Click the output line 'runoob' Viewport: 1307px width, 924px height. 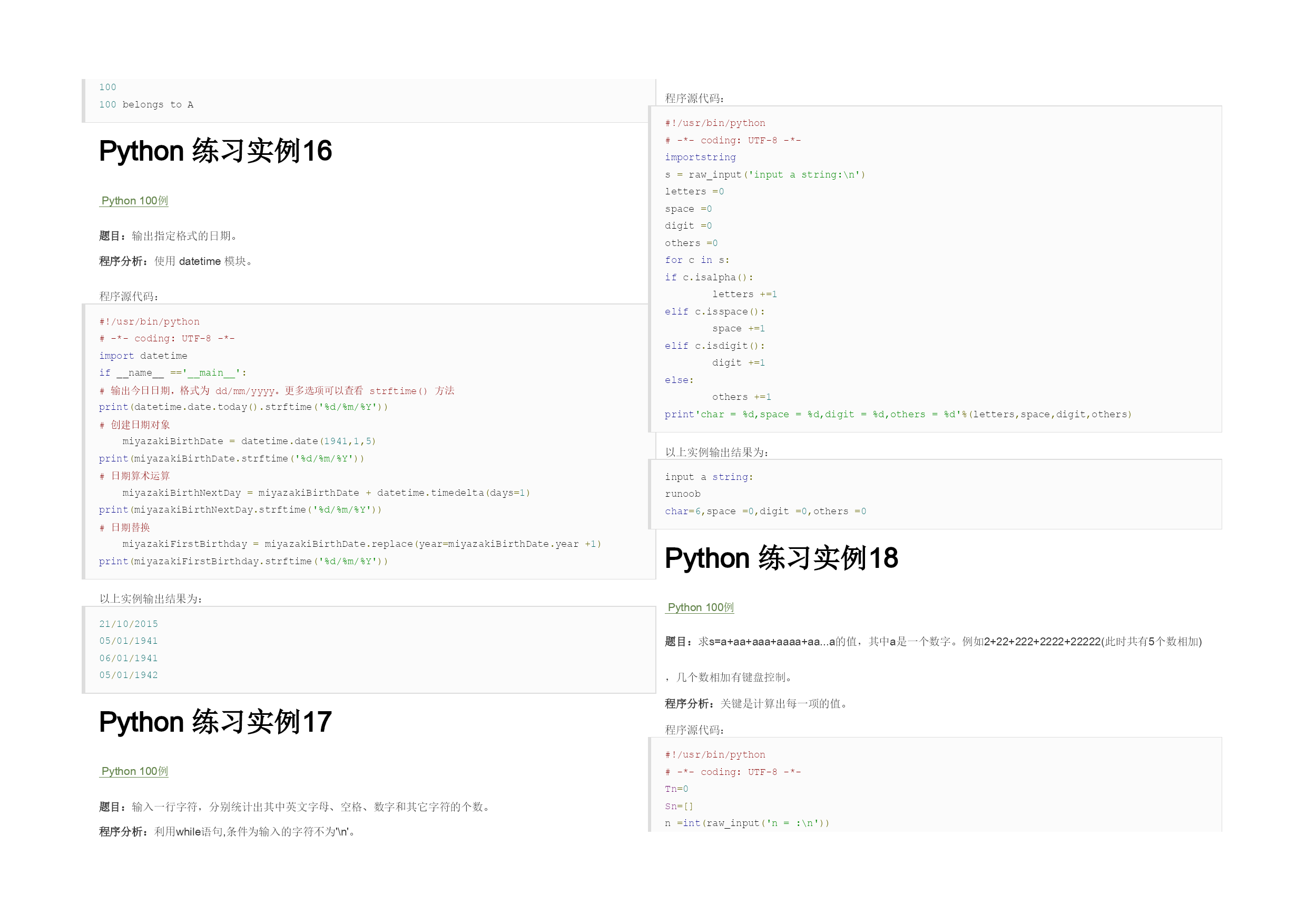(x=683, y=494)
